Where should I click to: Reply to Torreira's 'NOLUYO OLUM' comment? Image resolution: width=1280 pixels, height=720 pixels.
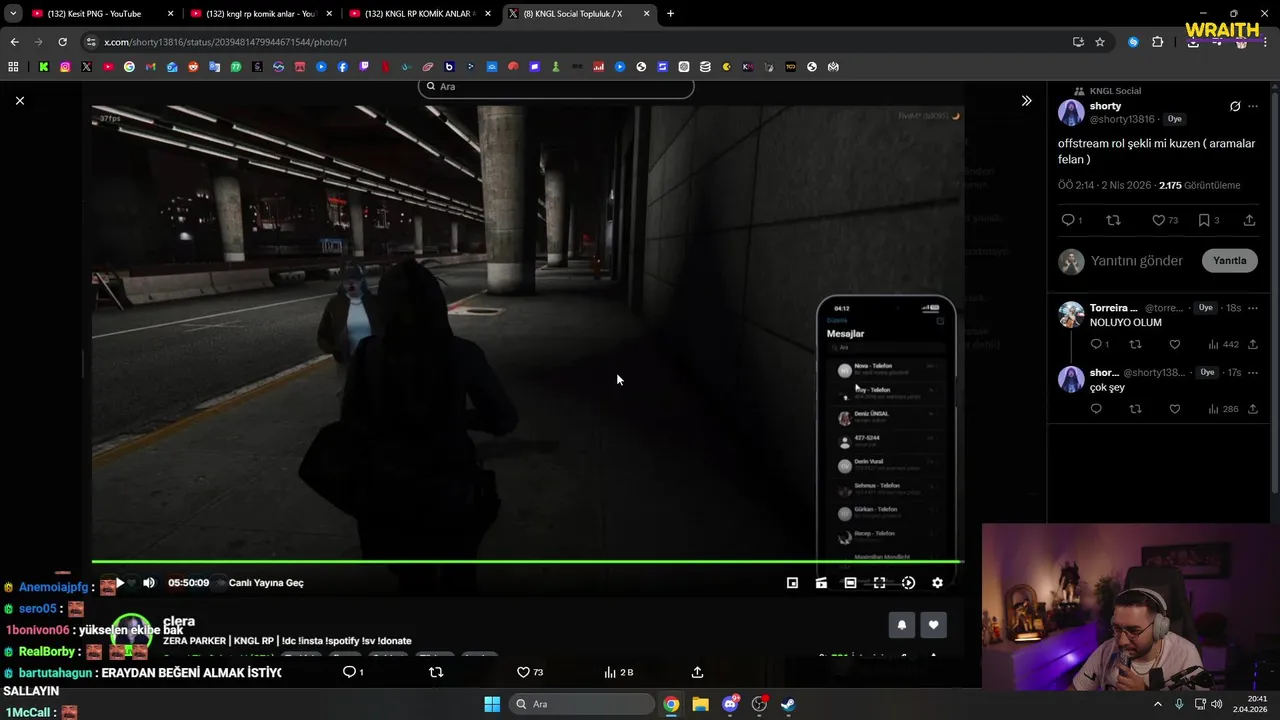1096,344
